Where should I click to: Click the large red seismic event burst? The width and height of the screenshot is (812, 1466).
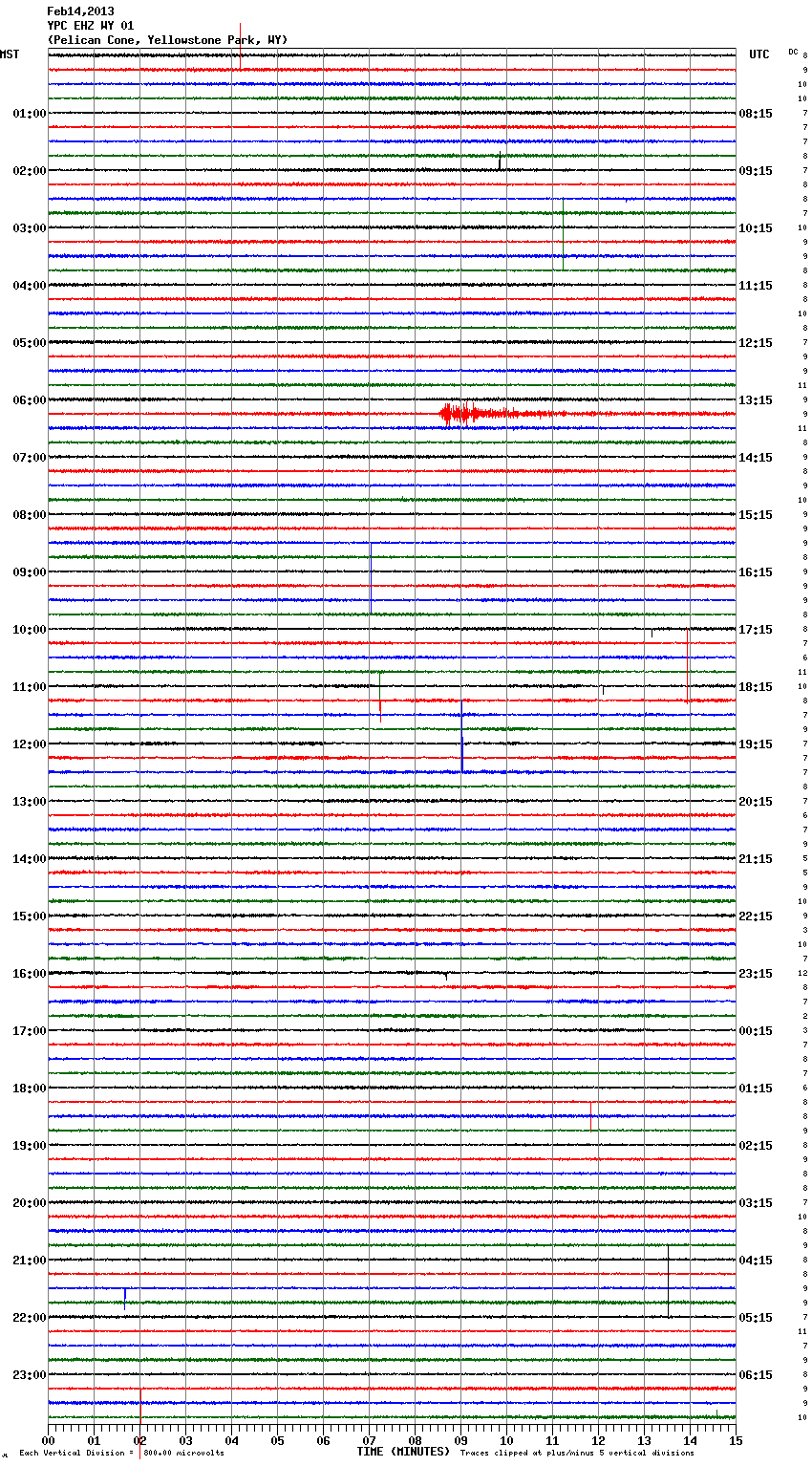(x=478, y=414)
